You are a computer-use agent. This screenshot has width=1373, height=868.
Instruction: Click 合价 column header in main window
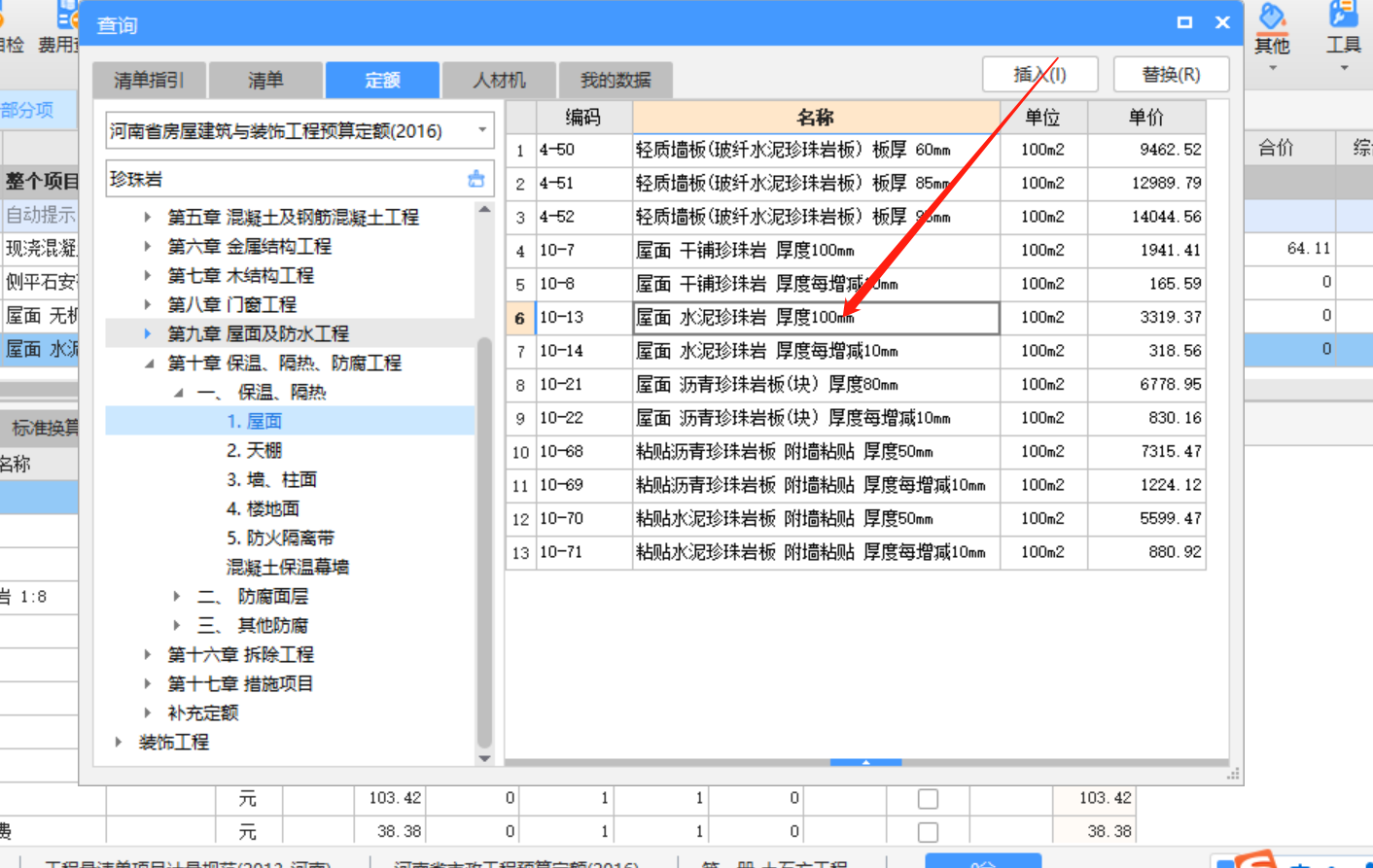[1276, 148]
